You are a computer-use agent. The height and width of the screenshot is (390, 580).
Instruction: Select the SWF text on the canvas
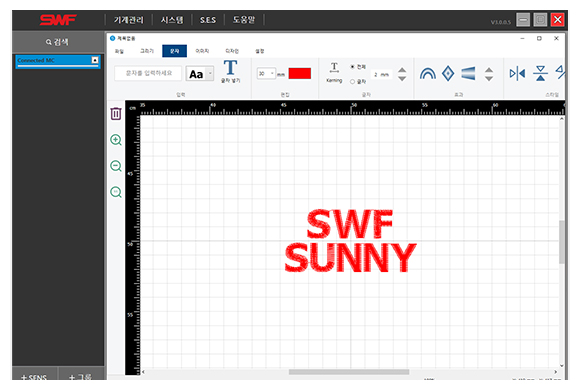(x=350, y=224)
